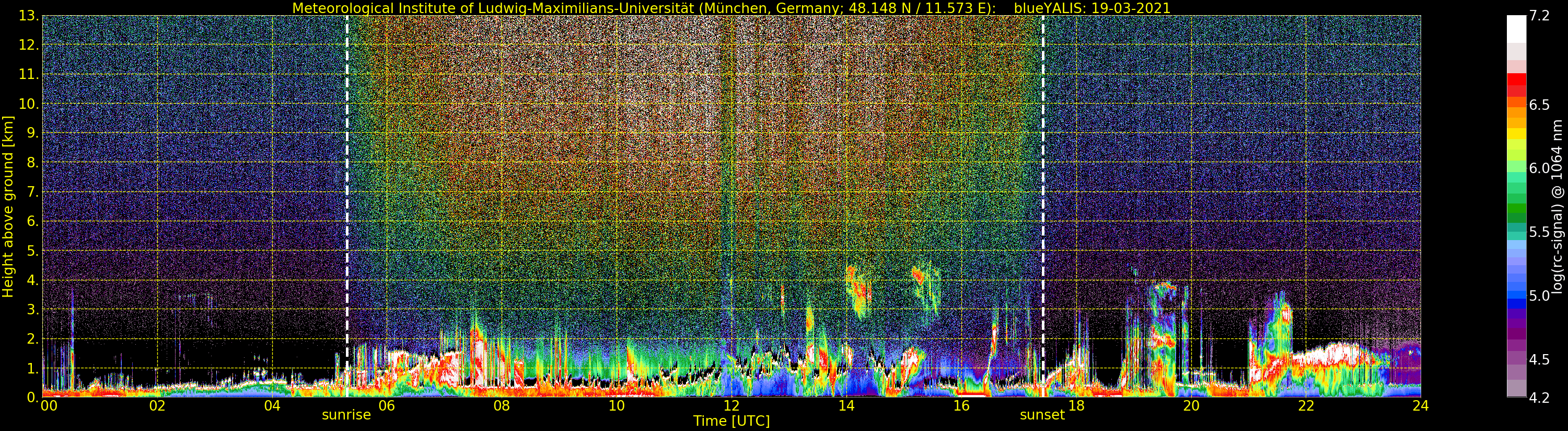Click the 12 tick on the time axis
This screenshot has width=1568, height=431.
point(731,406)
